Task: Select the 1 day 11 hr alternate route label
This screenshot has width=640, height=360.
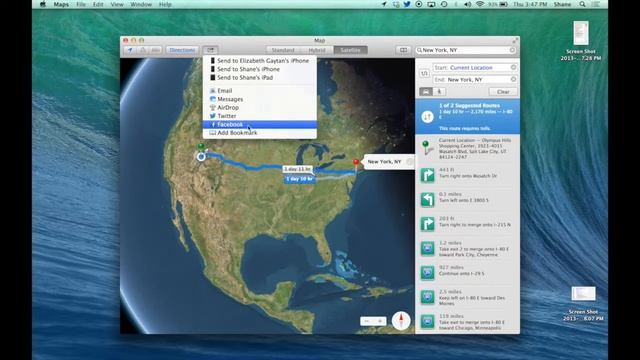Action: coord(298,169)
